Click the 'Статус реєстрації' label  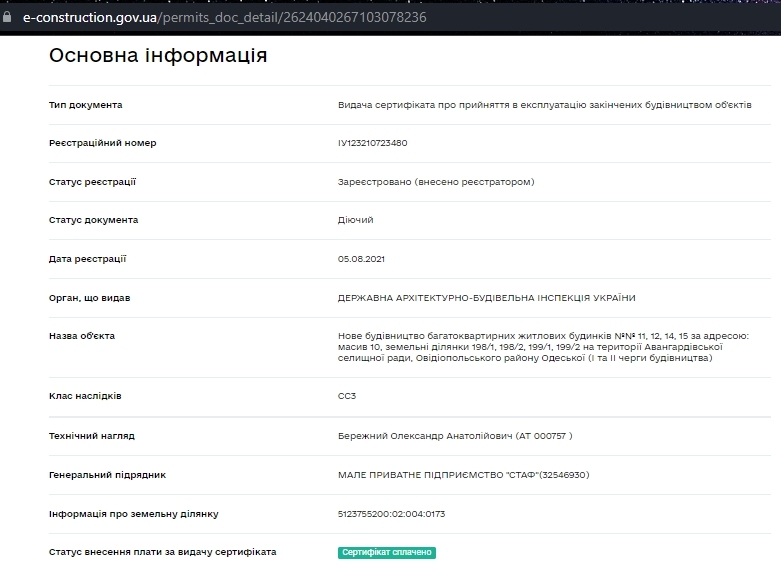(x=92, y=182)
